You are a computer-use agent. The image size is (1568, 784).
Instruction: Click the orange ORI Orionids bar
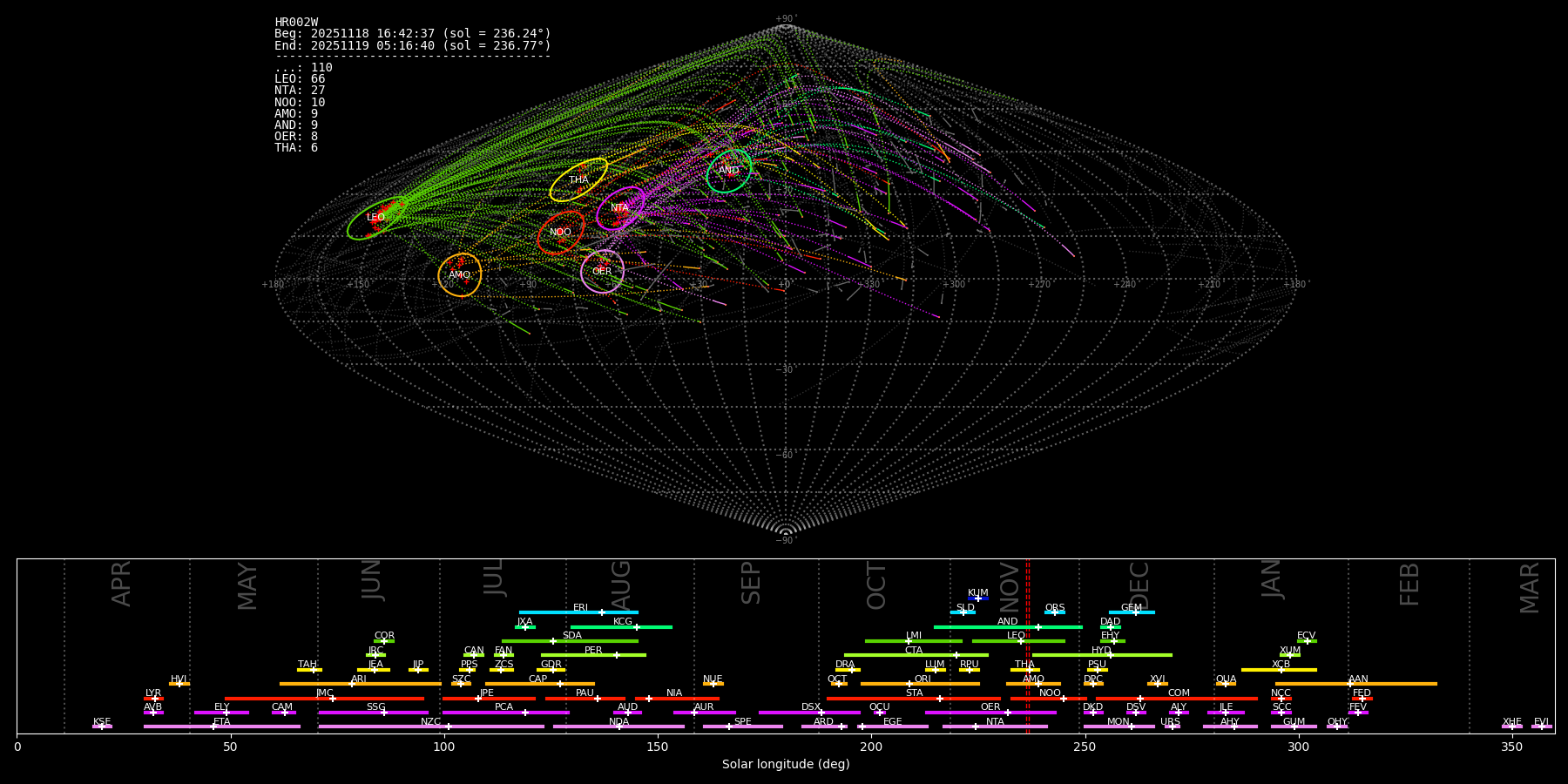pyautogui.click(x=920, y=684)
